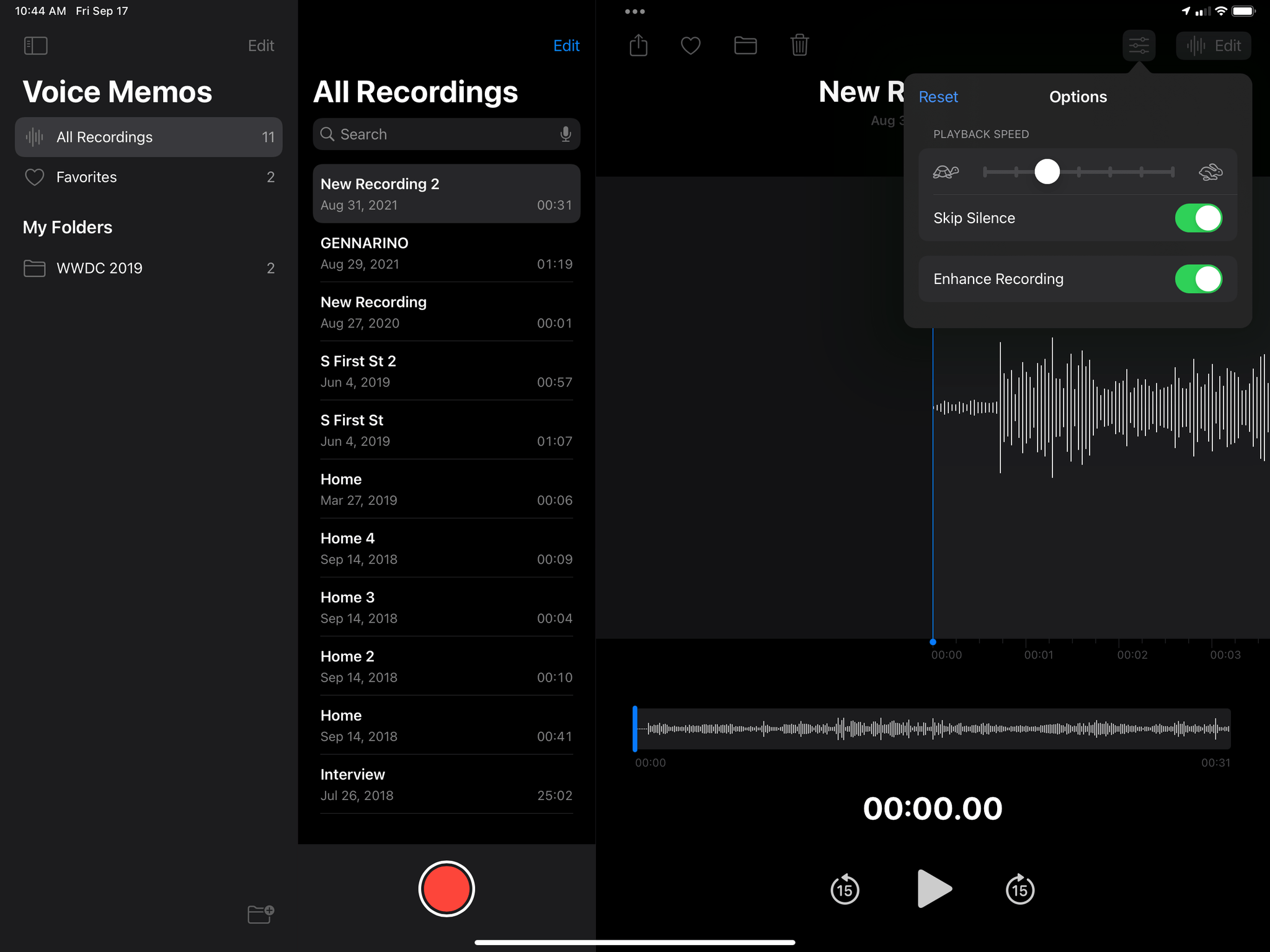Check the battery status icon
The image size is (1270, 952).
(x=1243, y=11)
